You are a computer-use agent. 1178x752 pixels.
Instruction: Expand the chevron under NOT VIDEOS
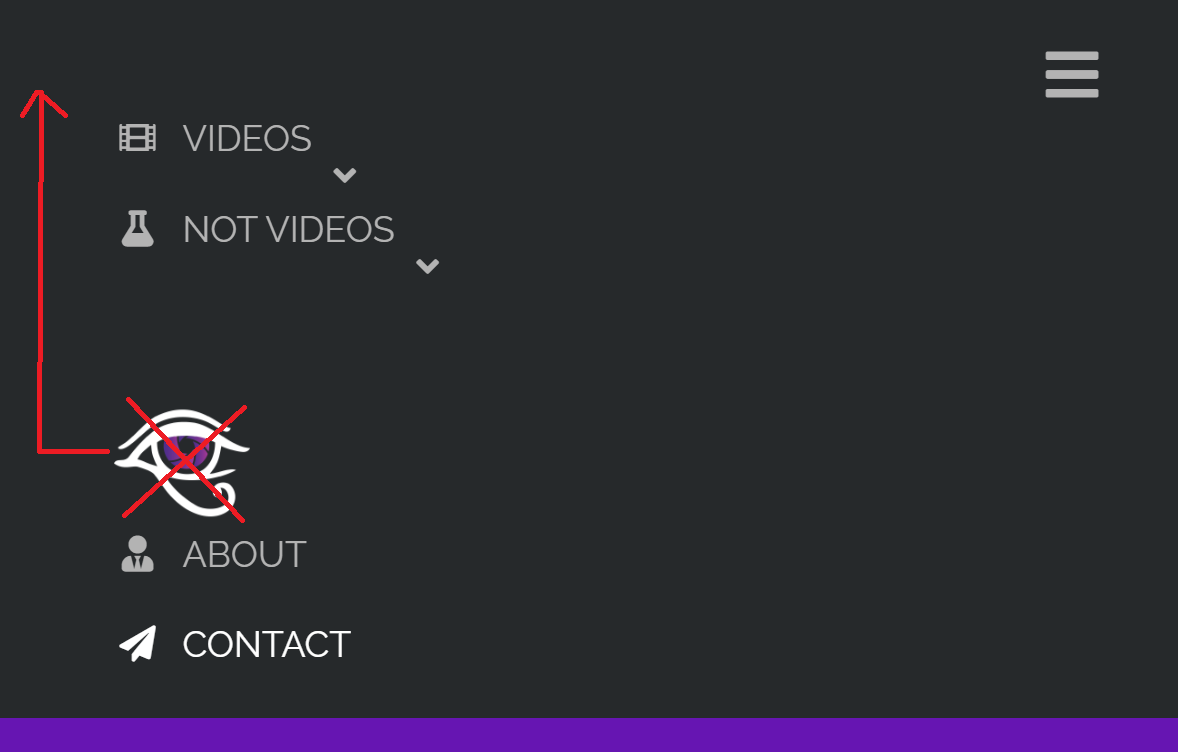(x=427, y=266)
